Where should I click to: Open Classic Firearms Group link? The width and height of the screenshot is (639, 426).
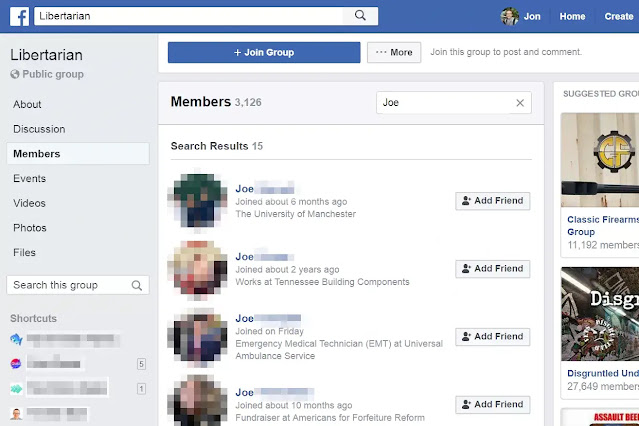point(603,225)
